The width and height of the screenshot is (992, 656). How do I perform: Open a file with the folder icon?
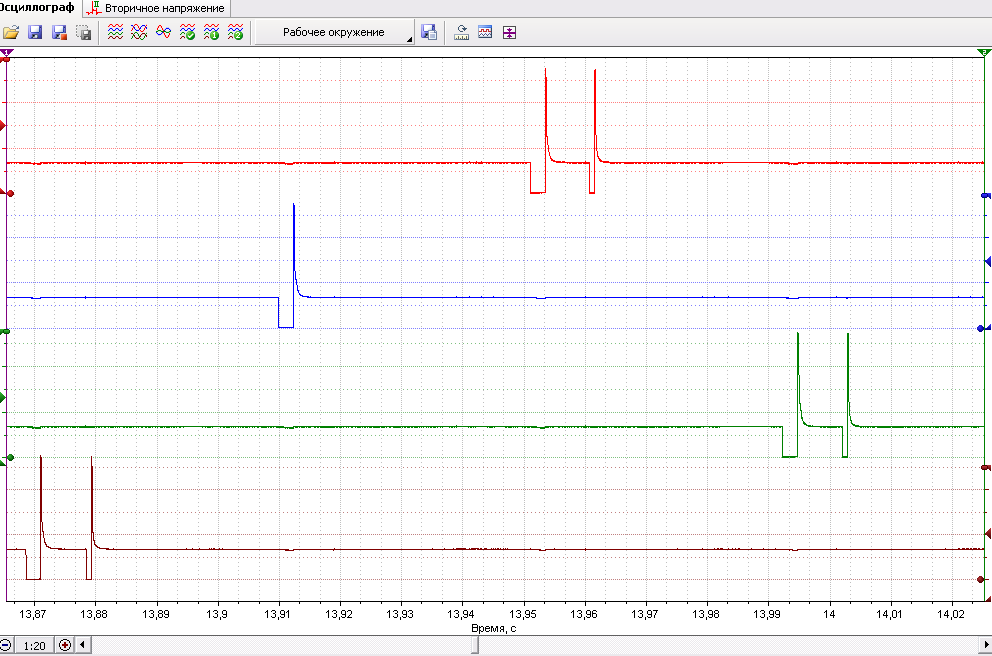click(x=11, y=32)
